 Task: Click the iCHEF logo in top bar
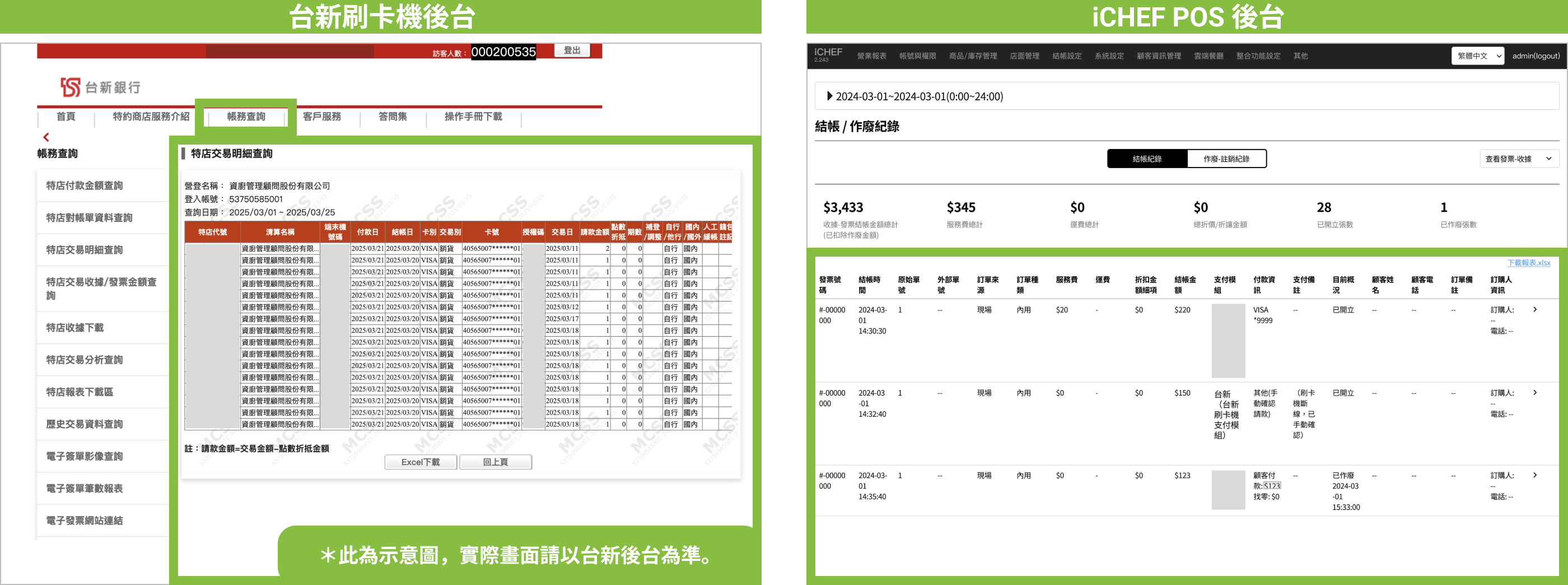(828, 54)
